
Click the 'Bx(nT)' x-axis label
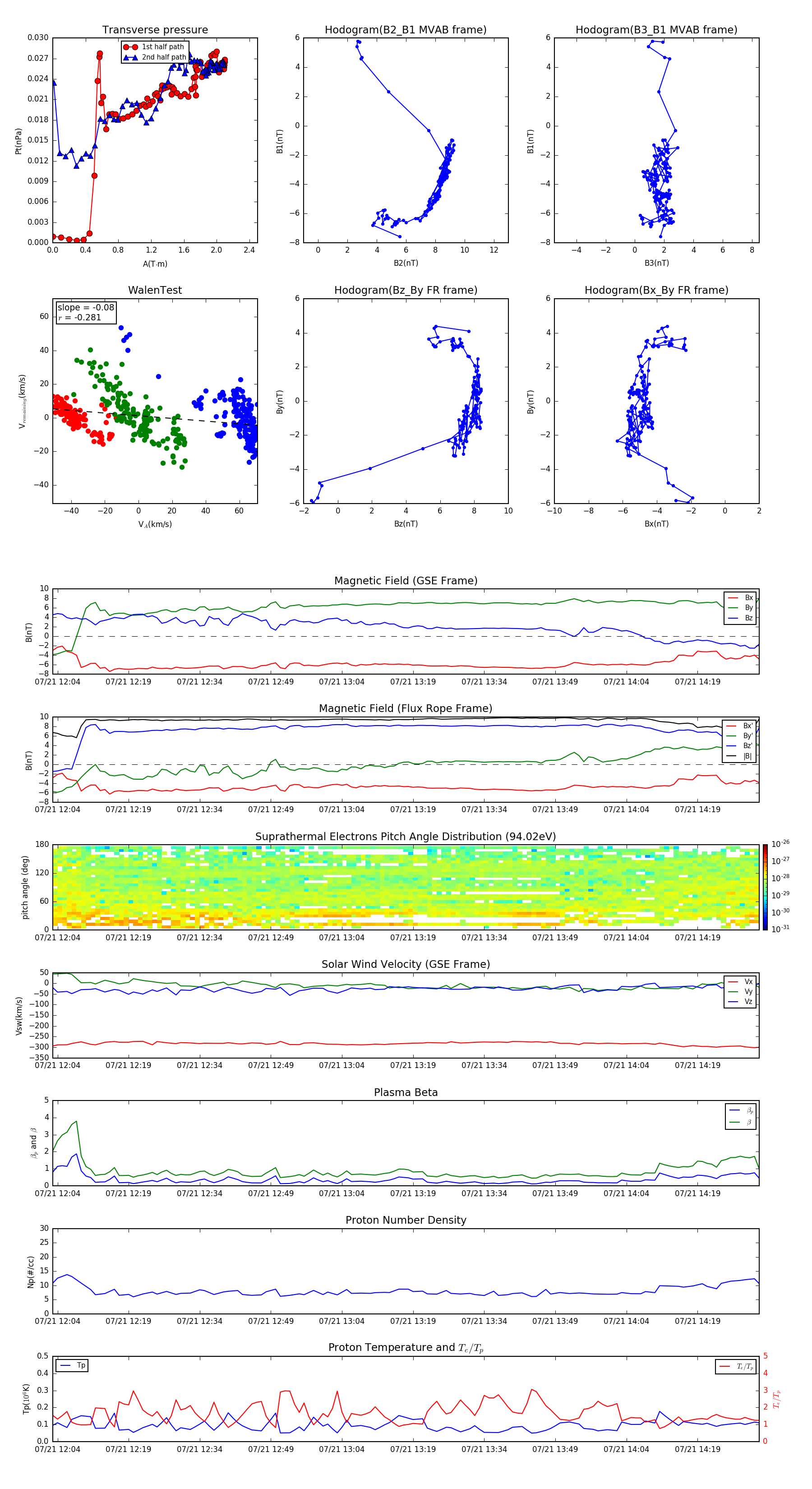[656, 524]
